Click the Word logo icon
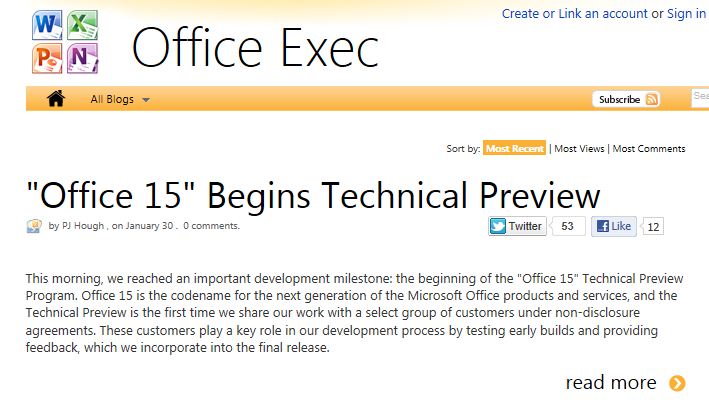 click(x=47, y=25)
